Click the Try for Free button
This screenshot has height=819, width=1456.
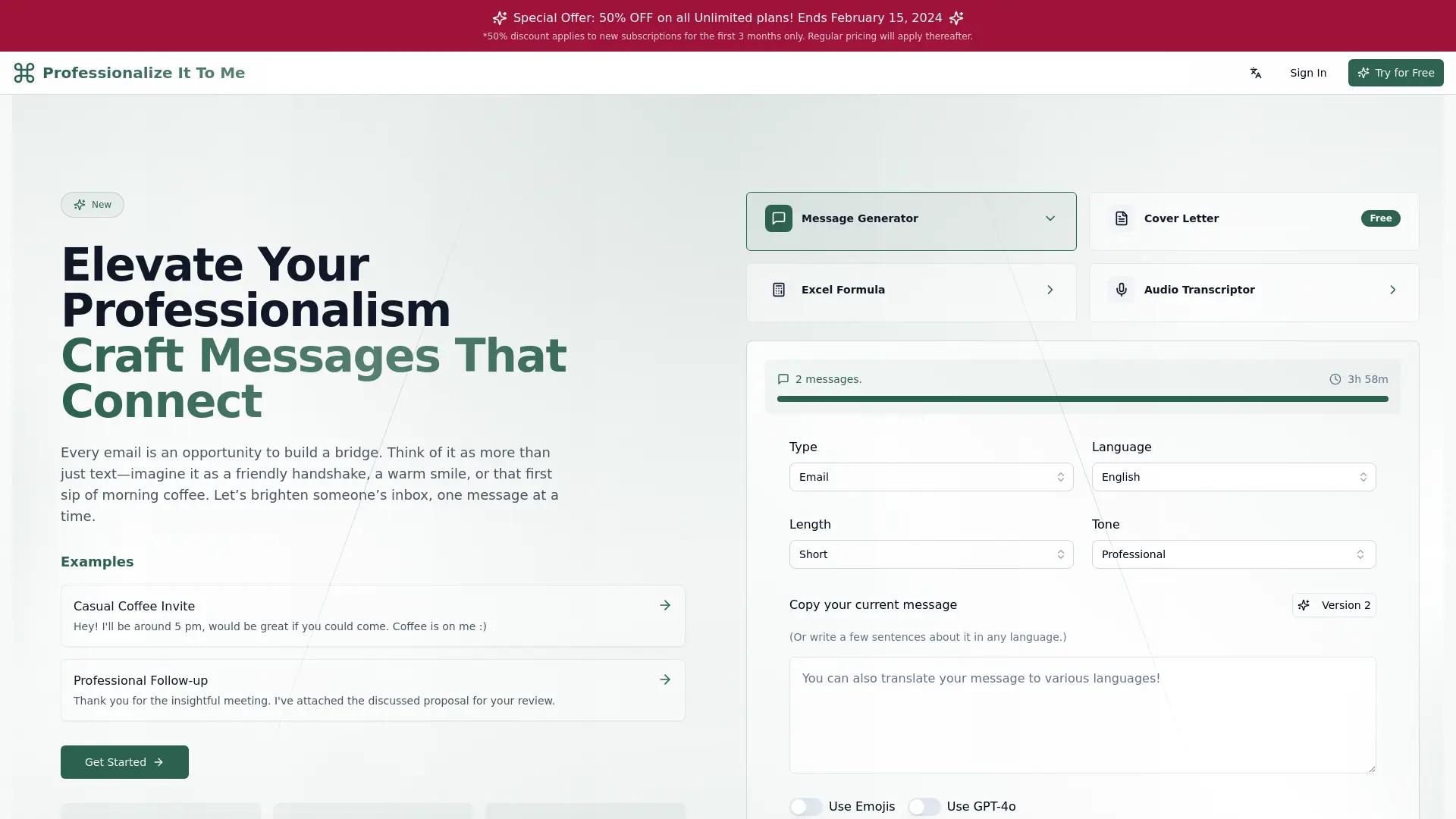click(1395, 73)
